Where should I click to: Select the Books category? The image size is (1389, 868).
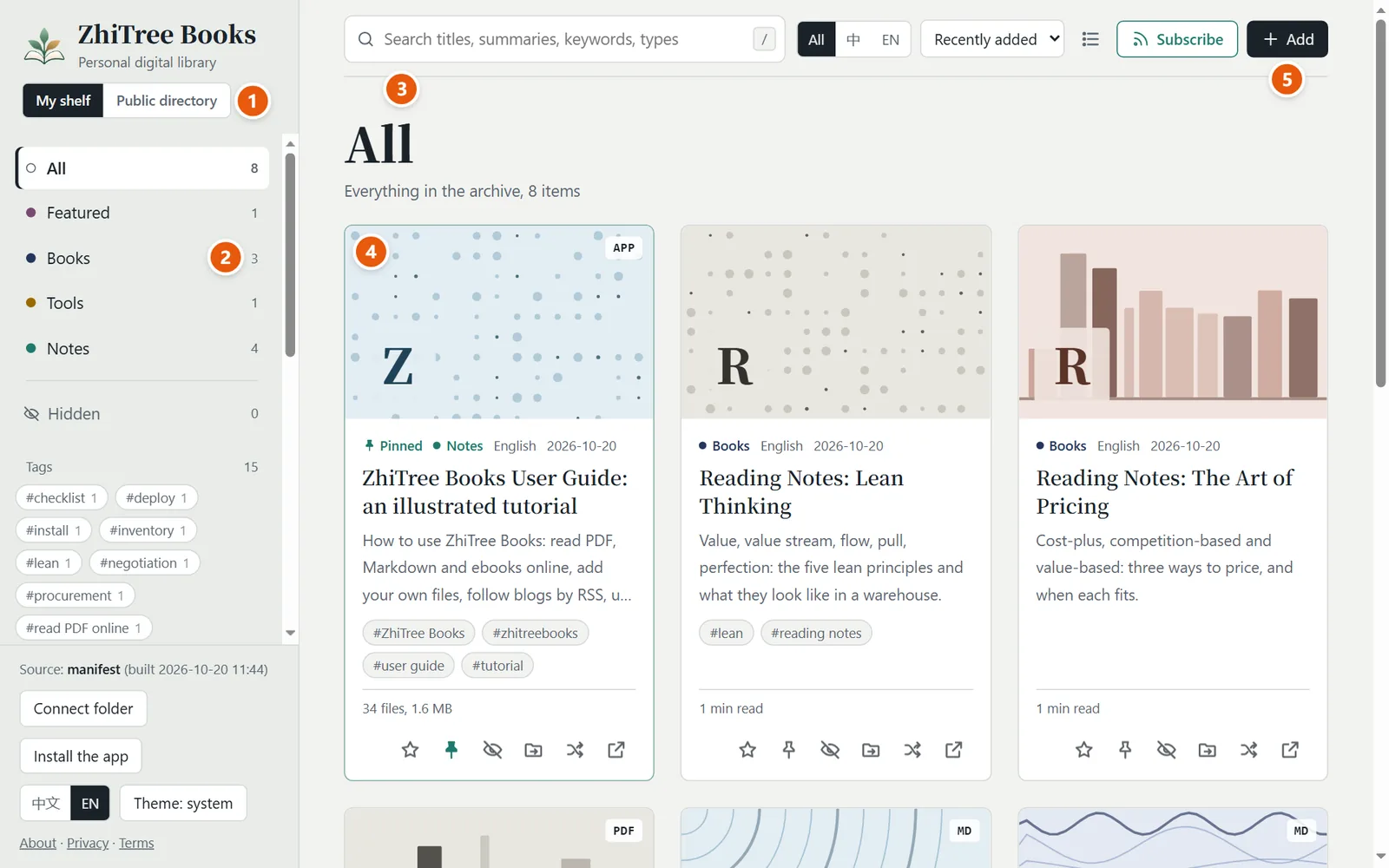pos(142,258)
